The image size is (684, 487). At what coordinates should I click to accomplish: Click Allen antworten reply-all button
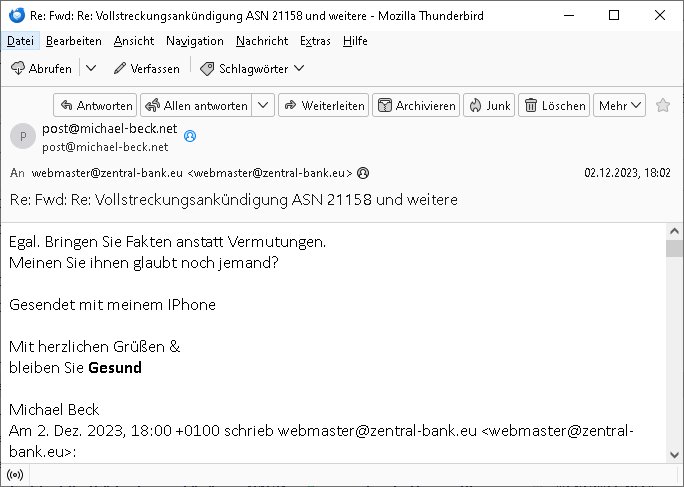coord(196,105)
